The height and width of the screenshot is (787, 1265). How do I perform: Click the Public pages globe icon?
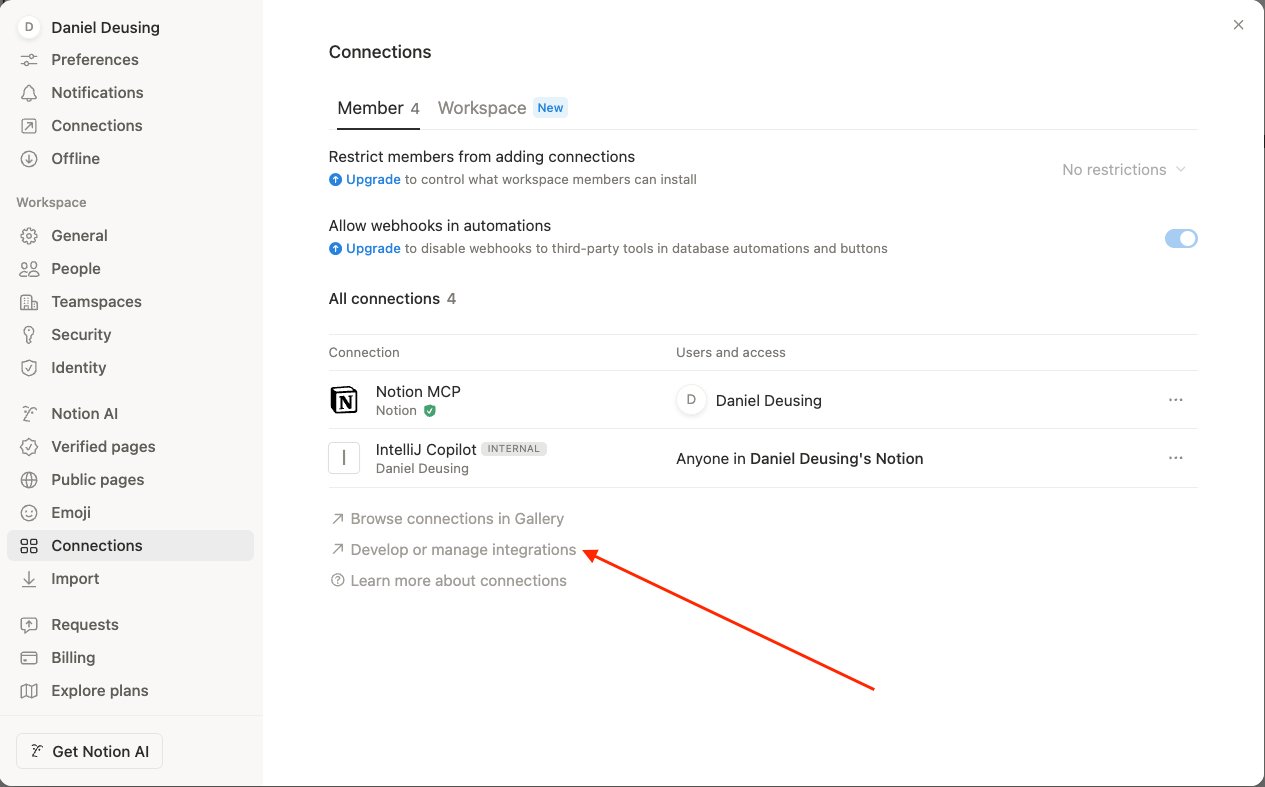[x=29, y=480]
